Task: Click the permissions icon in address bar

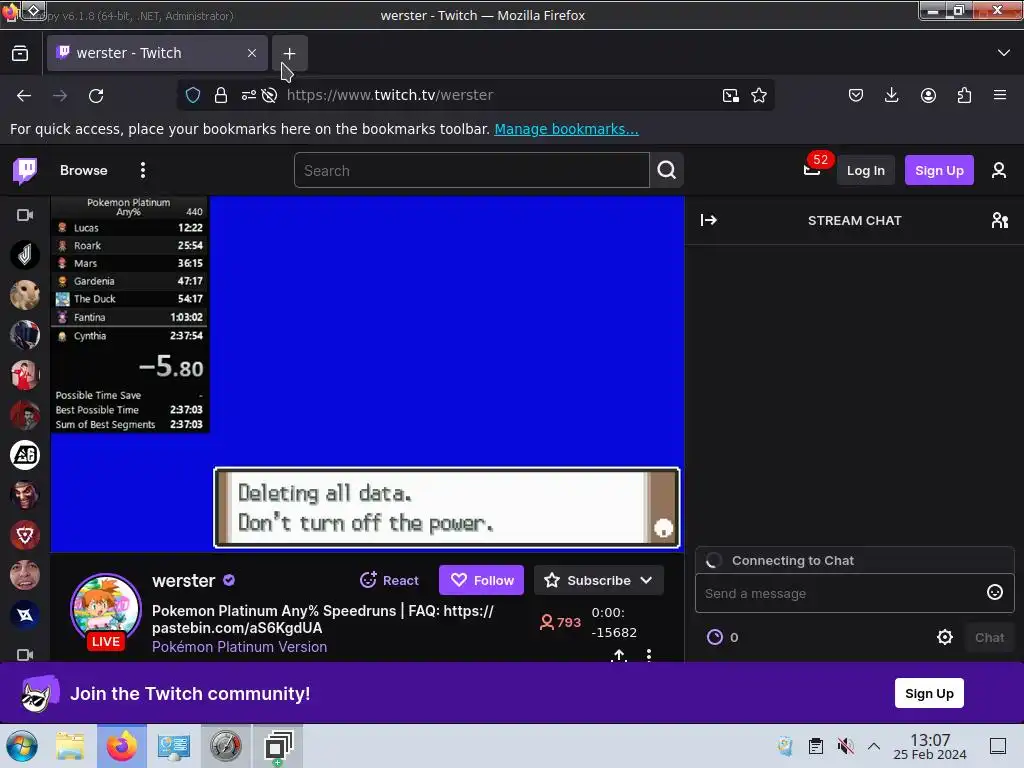Action: pos(248,95)
